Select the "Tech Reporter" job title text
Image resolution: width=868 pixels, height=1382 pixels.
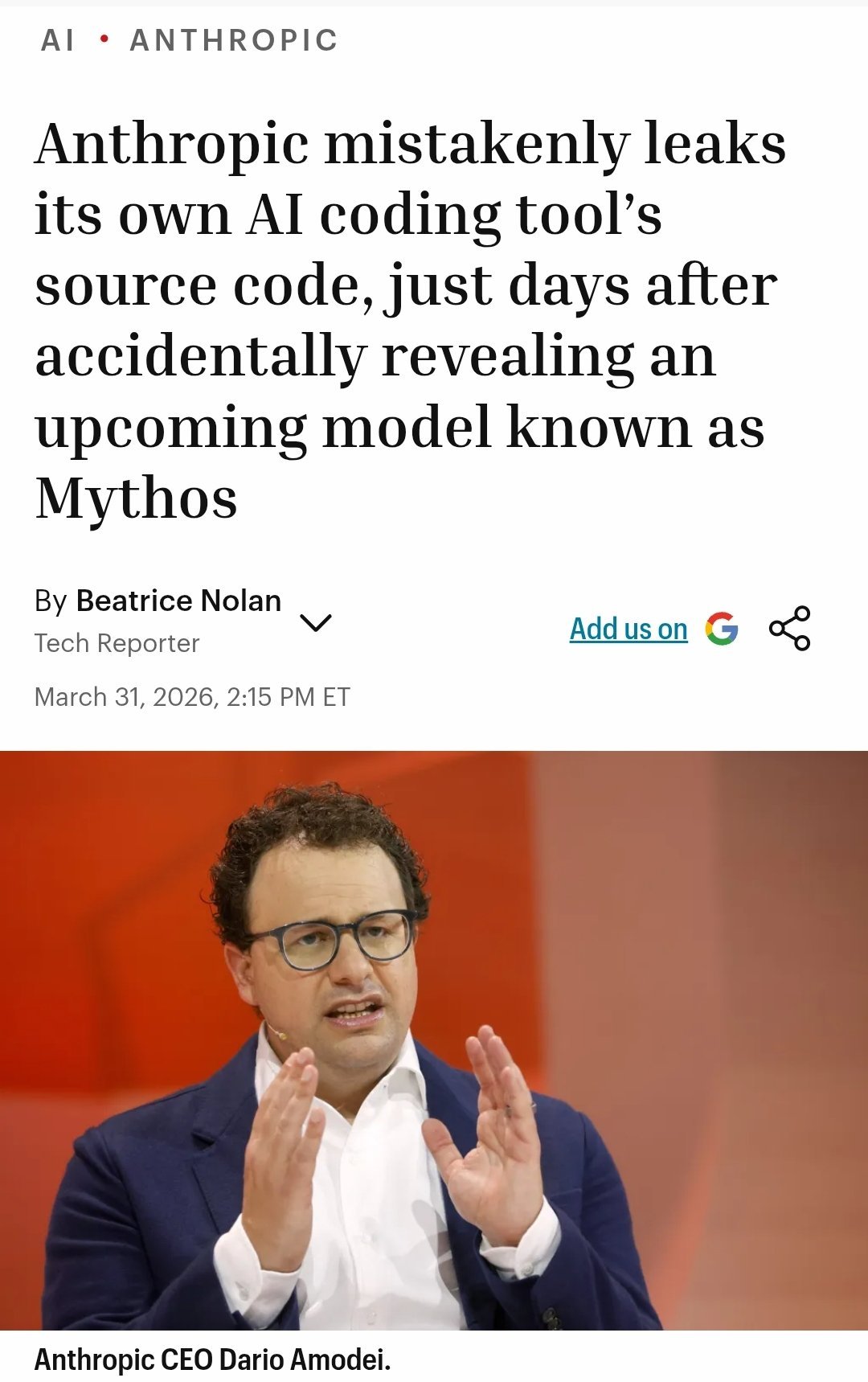[x=117, y=643]
